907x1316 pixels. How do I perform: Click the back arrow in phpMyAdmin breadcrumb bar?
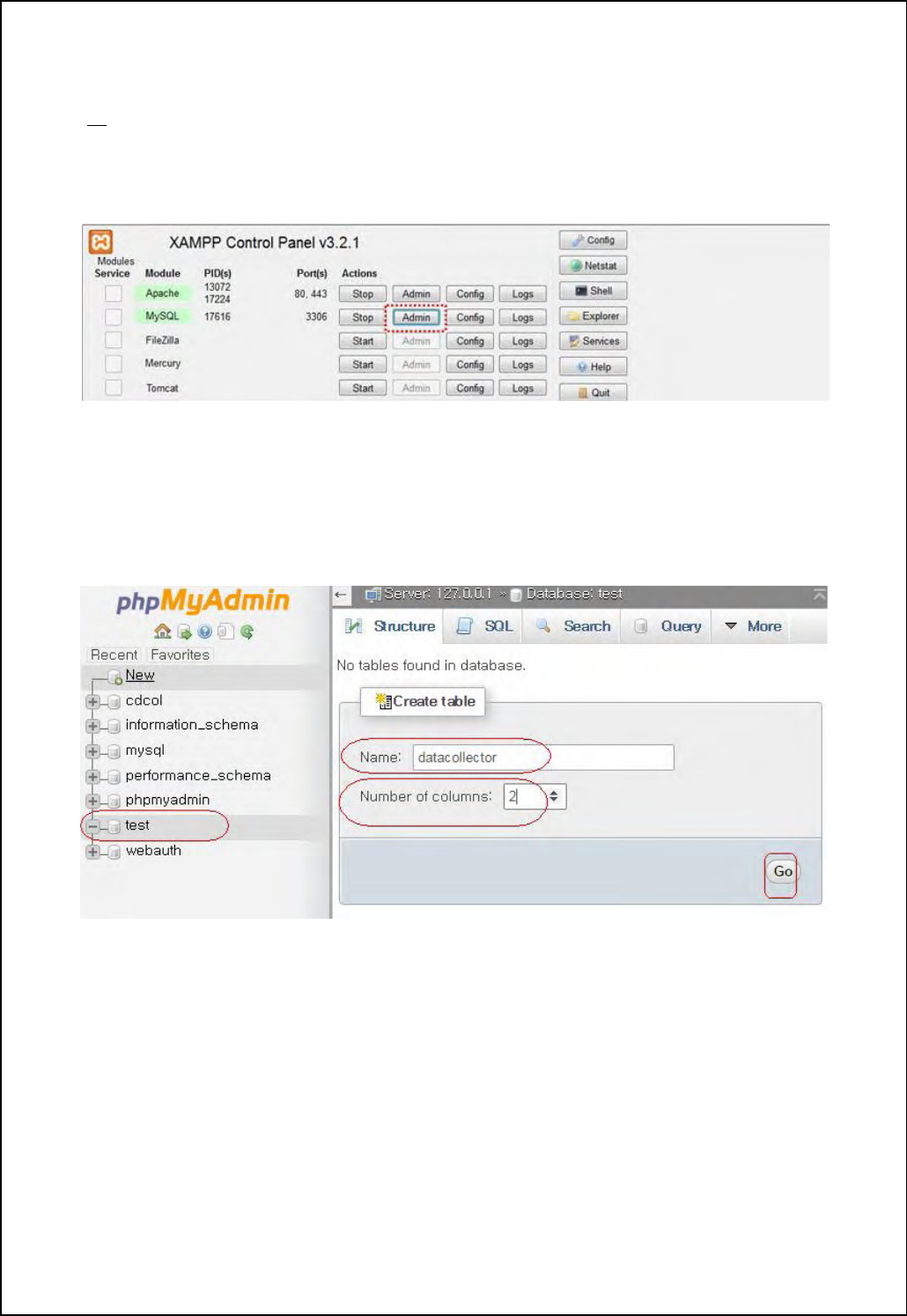[x=341, y=595]
